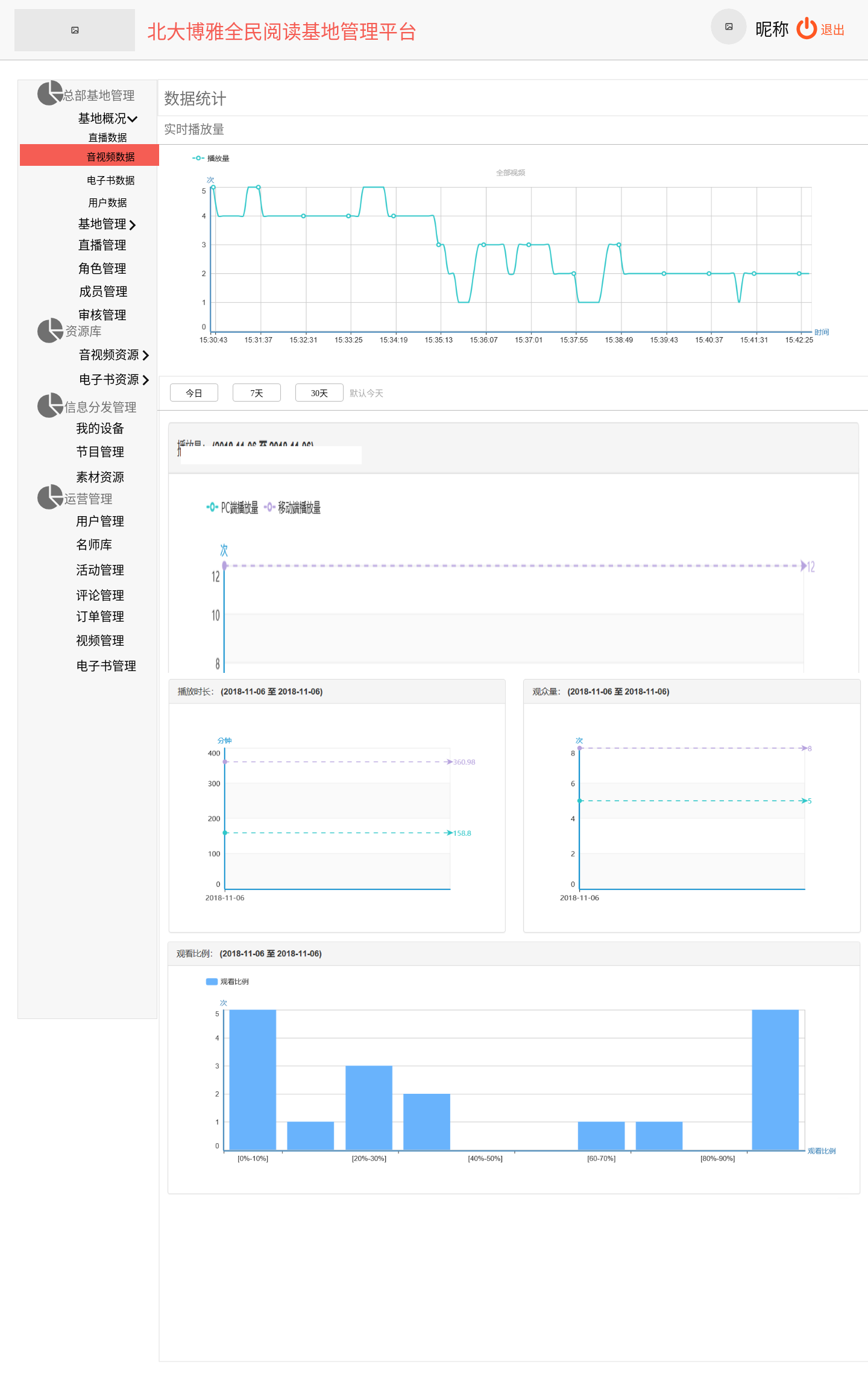Screen dimensions: 868x1382
Task: Click the 播放时长 panel header
Action: coord(337,692)
